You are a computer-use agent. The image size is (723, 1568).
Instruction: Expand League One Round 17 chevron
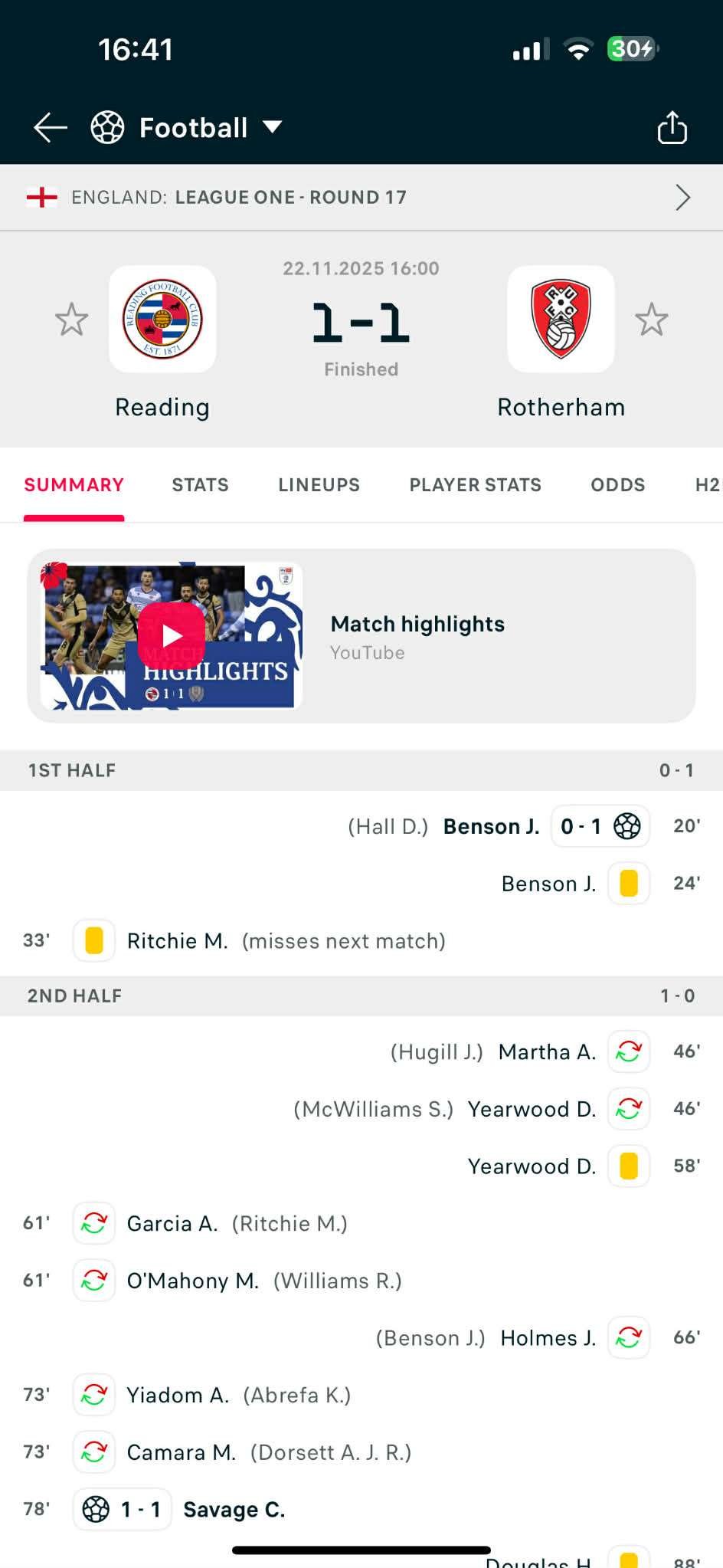pyautogui.click(x=682, y=198)
